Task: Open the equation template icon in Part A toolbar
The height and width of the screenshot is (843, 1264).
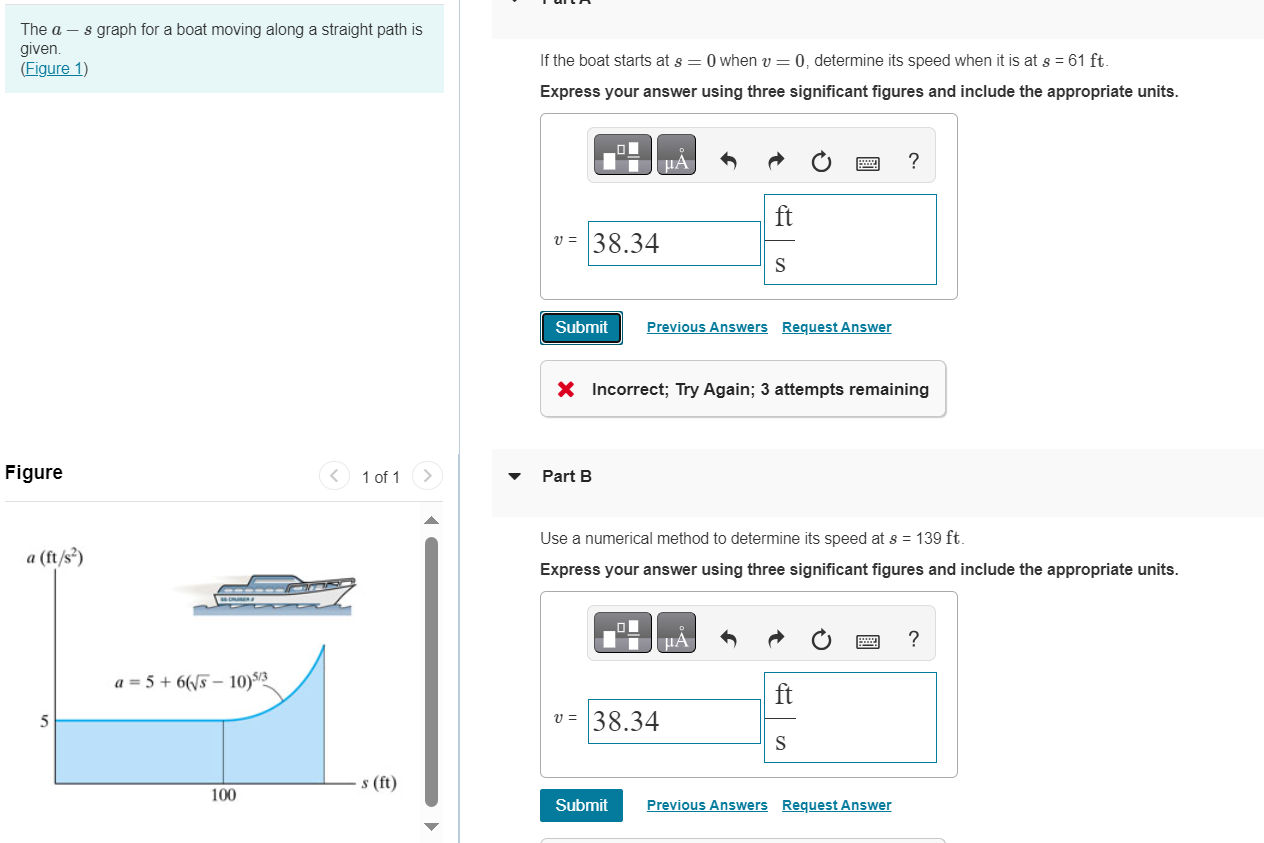Action: tap(622, 155)
